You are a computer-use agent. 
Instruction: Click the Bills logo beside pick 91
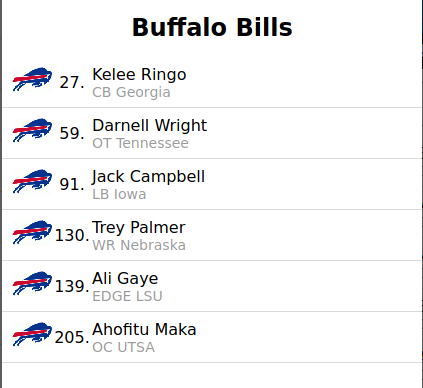click(x=32, y=181)
